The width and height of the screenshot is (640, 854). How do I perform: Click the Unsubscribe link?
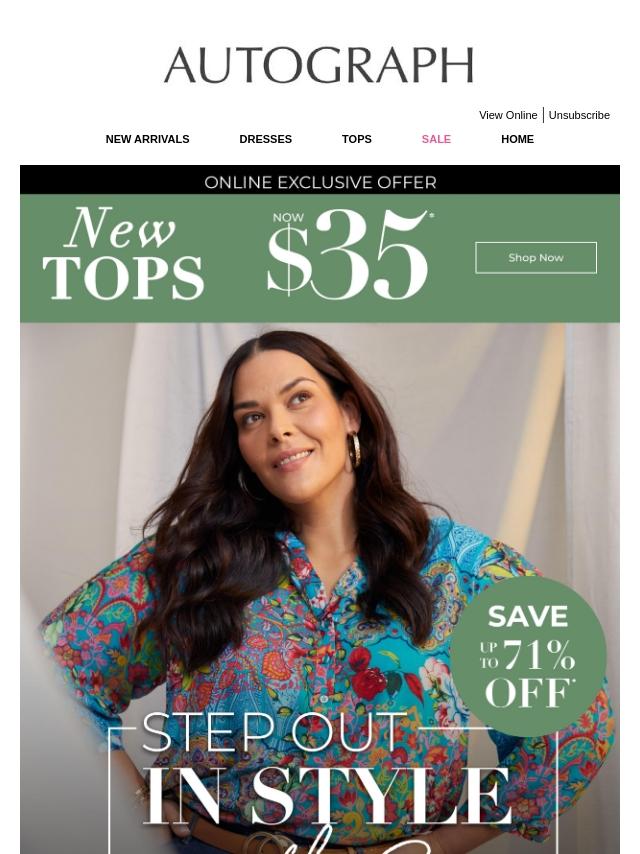click(x=579, y=115)
